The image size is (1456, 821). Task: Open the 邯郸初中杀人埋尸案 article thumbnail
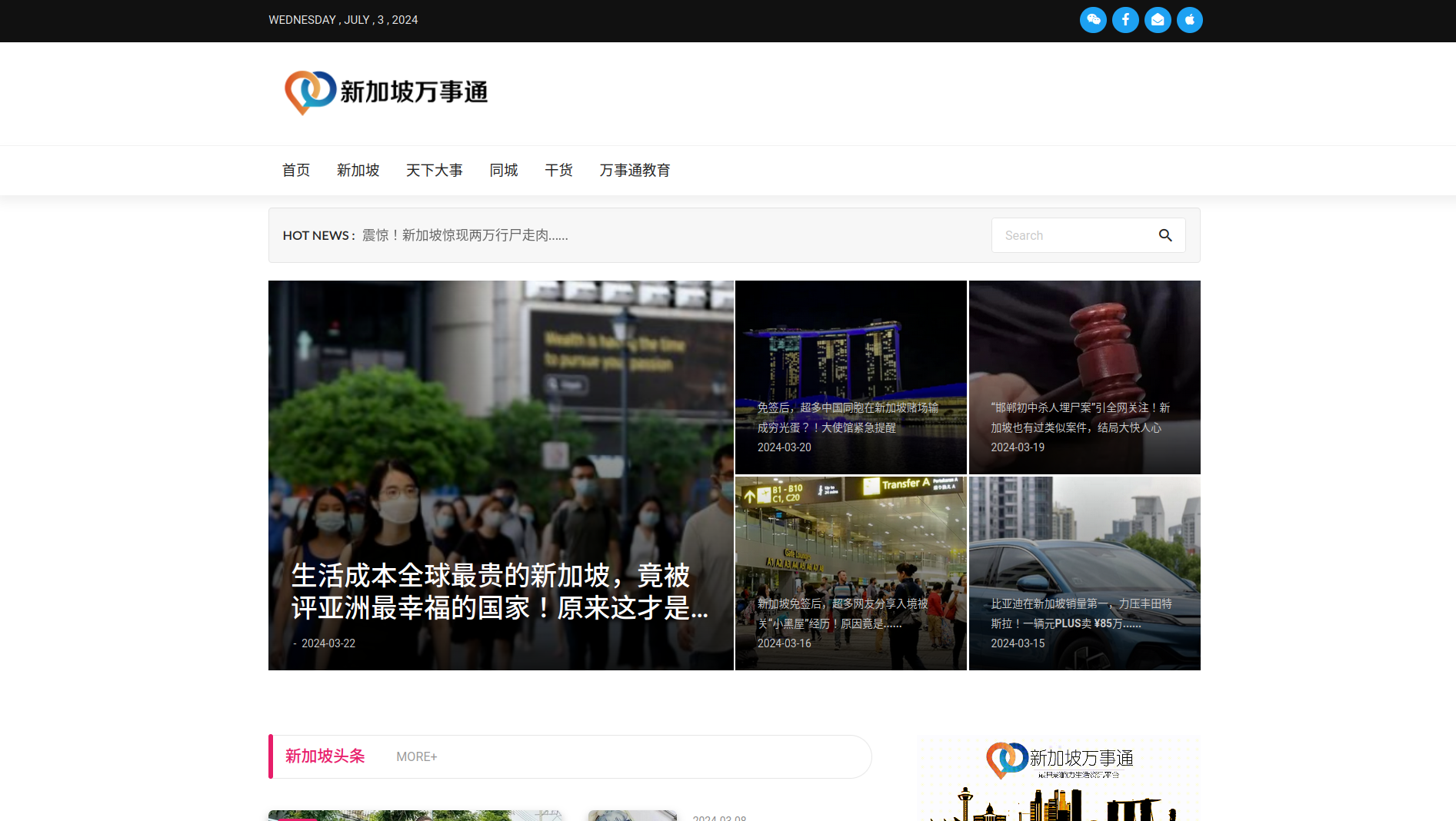(1084, 377)
